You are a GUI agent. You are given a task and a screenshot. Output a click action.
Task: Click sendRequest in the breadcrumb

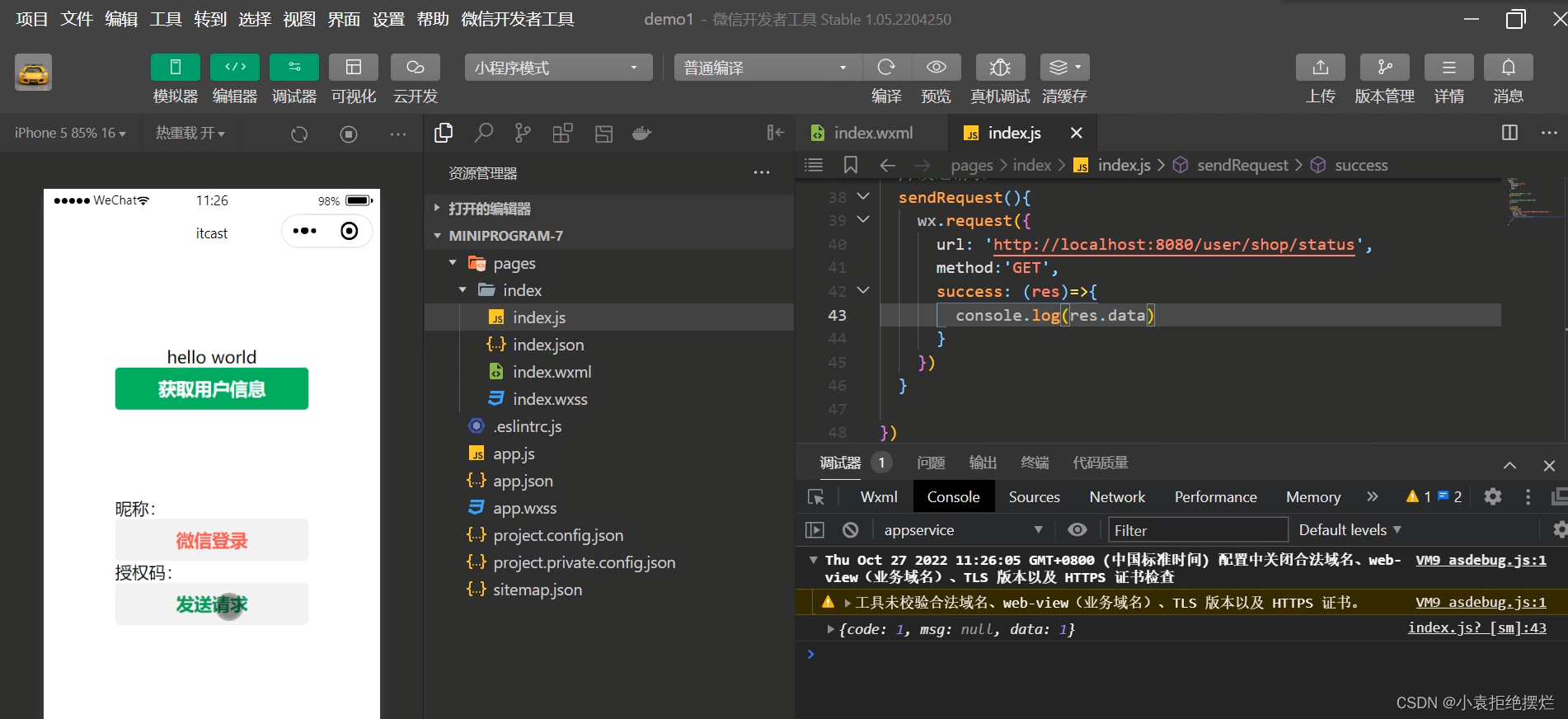point(1242,165)
